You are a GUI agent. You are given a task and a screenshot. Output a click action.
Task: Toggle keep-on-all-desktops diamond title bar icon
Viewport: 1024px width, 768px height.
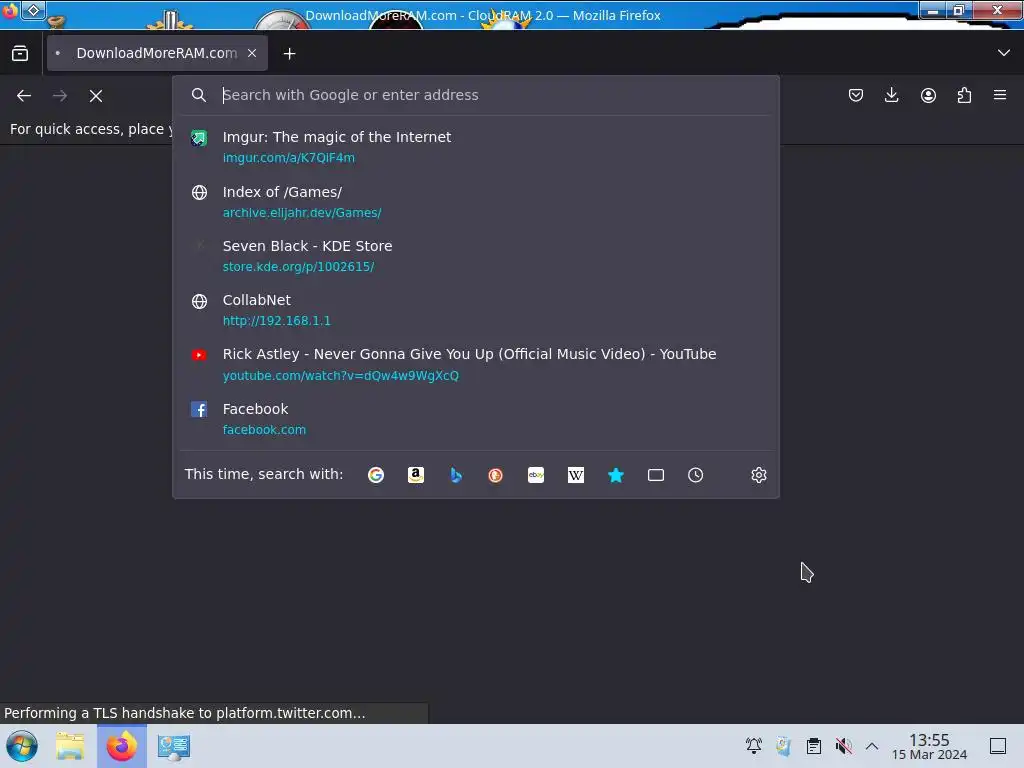click(x=33, y=10)
